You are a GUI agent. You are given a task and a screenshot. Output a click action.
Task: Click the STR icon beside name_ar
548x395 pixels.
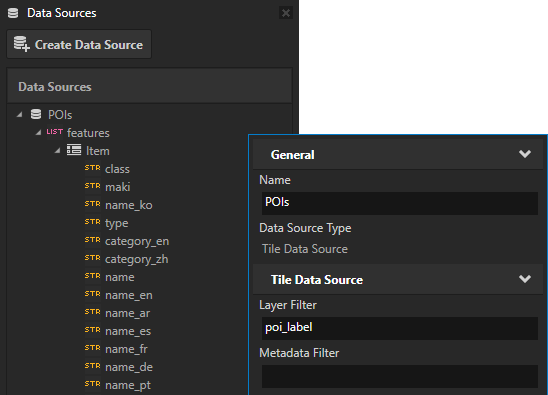(93, 312)
